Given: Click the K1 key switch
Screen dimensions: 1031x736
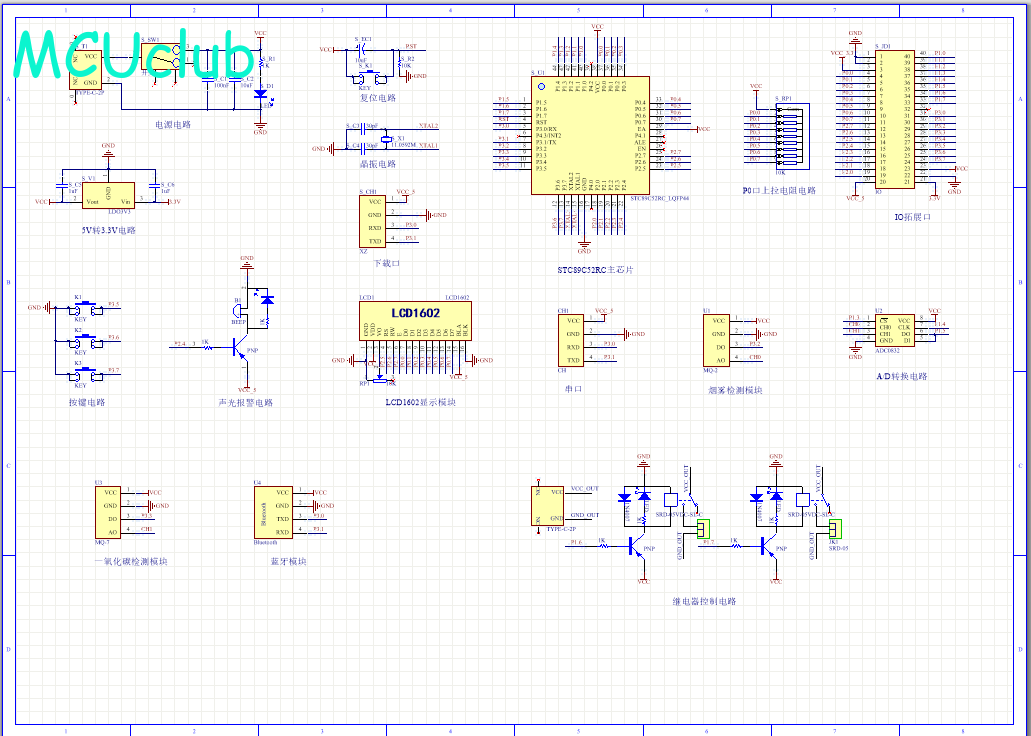Looking at the screenshot, I should click(x=84, y=308).
